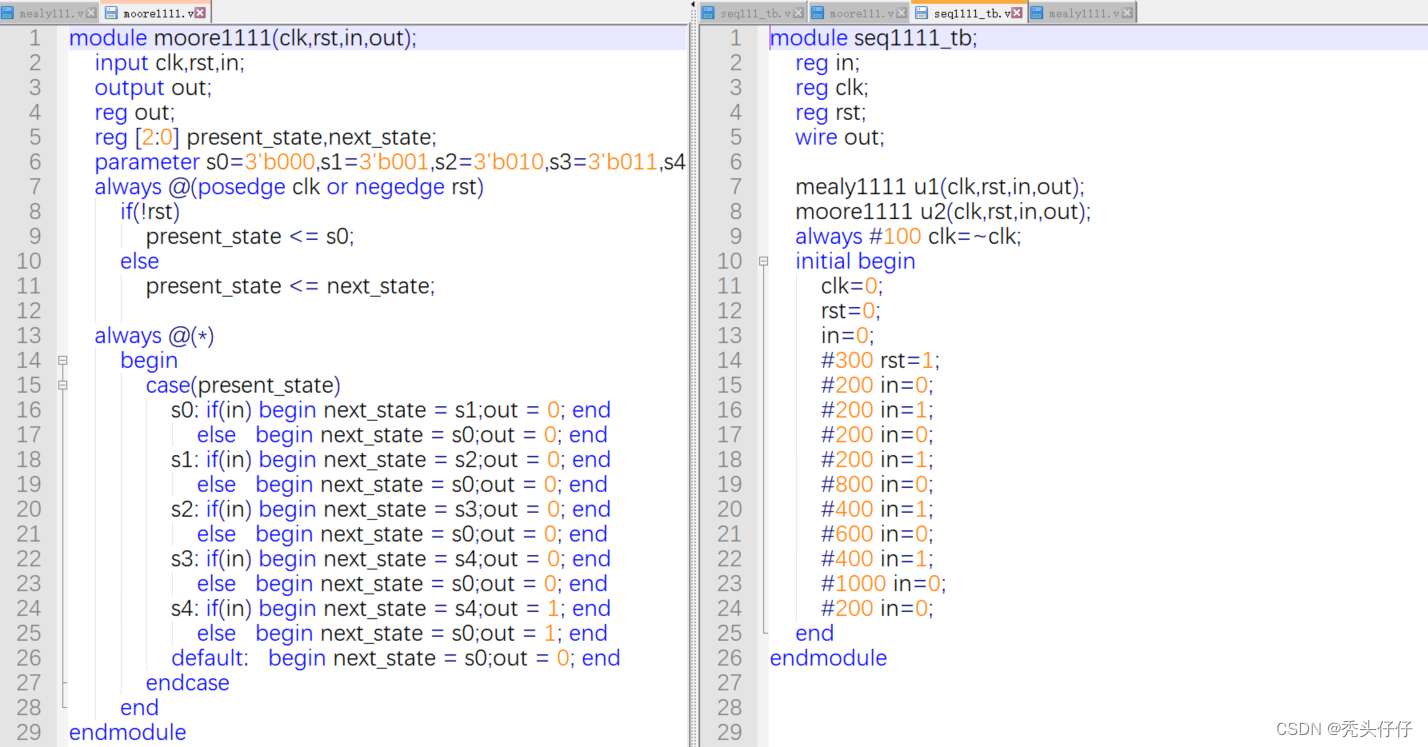This screenshot has height=747, width=1428.
Task: Click the 'case(present_state)' line
Action: point(243,385)
